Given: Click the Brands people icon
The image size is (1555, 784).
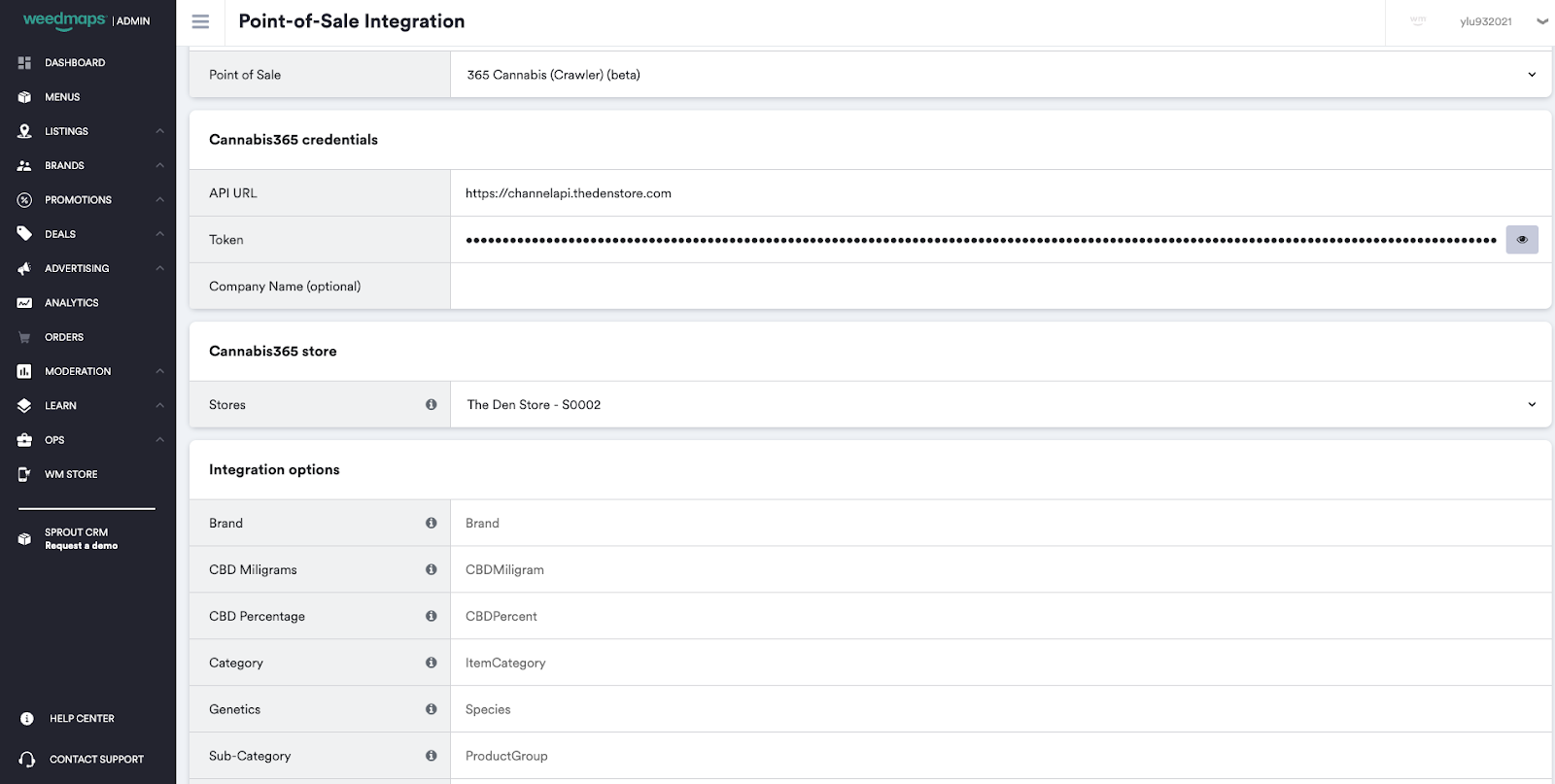Looking at the screenshot, I should click(23, 164).
